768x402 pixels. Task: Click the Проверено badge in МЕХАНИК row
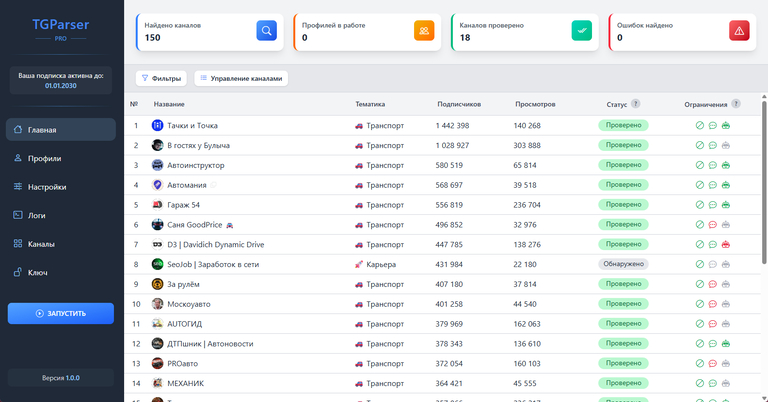(623, 383)
